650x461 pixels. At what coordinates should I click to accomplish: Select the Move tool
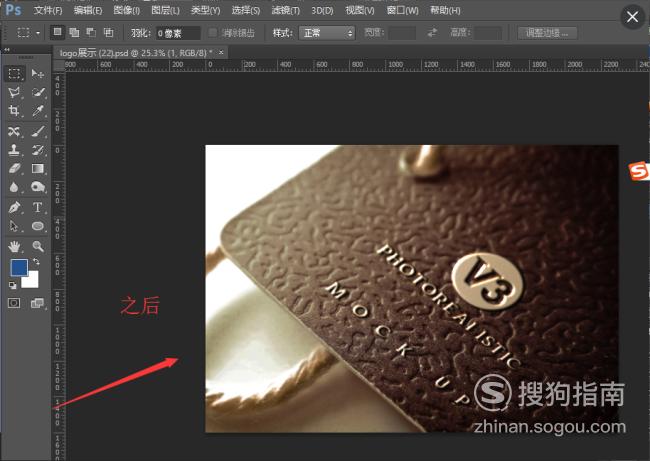[38, 73]
